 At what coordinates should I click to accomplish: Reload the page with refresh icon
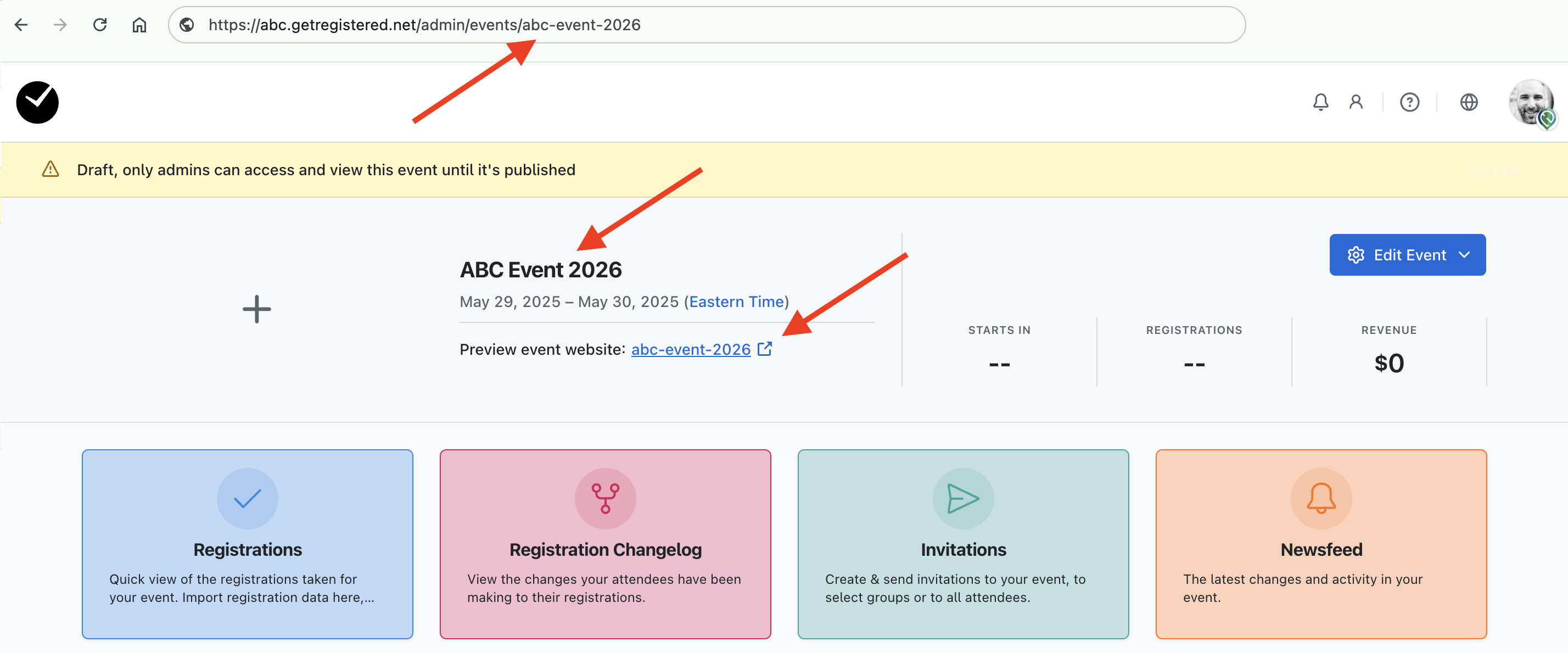tap(100, 25)
